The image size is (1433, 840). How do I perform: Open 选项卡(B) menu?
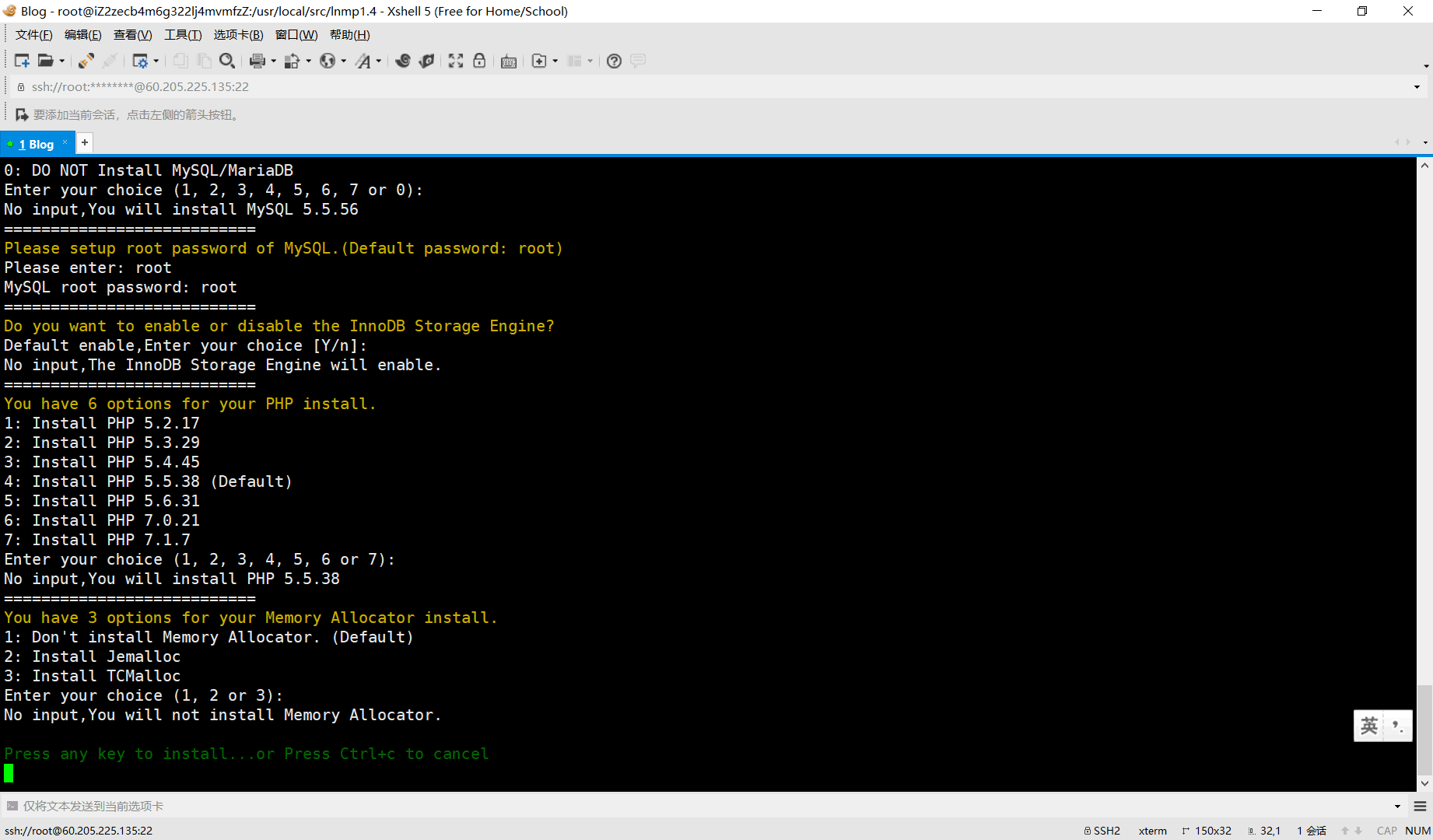point(238,35)
